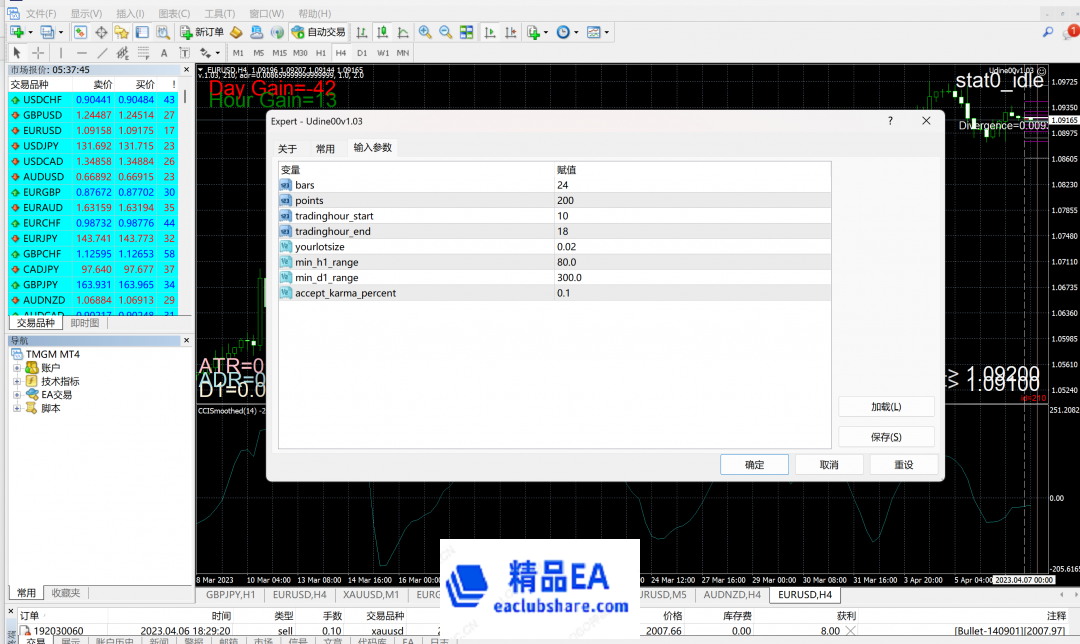Switch chart to line chart icon
The image size is (1080, 644).
pyautogui.click(x=403, y=32)
